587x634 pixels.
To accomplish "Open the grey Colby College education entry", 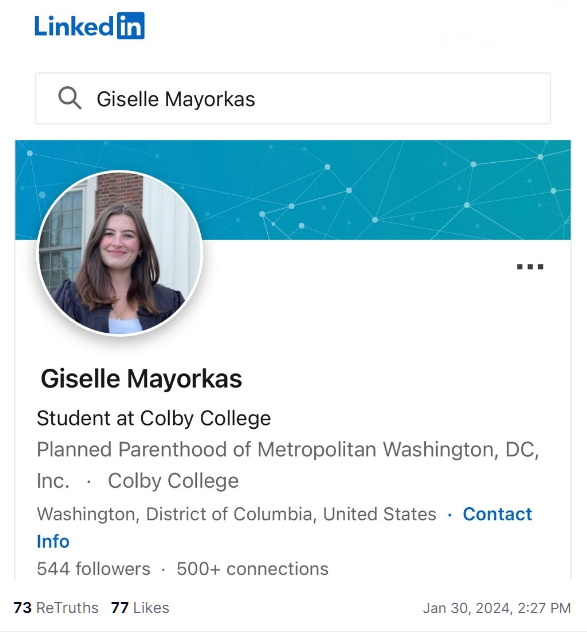I will (x=173, y=481).
